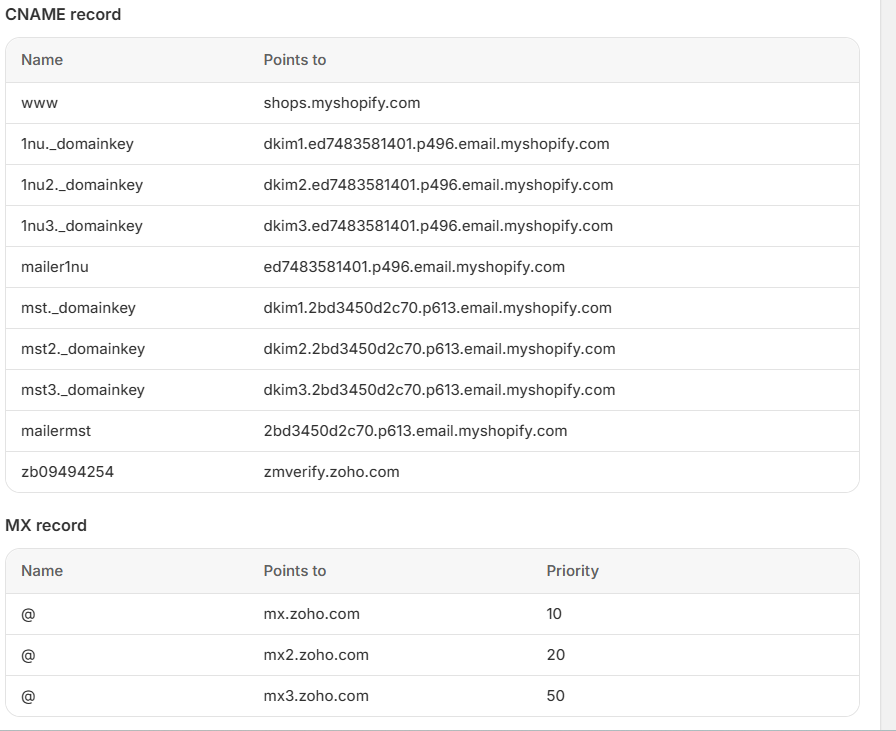Click the priority 50 cell
896x731 pixels.
pyautogui.click(x=555, y=696)
